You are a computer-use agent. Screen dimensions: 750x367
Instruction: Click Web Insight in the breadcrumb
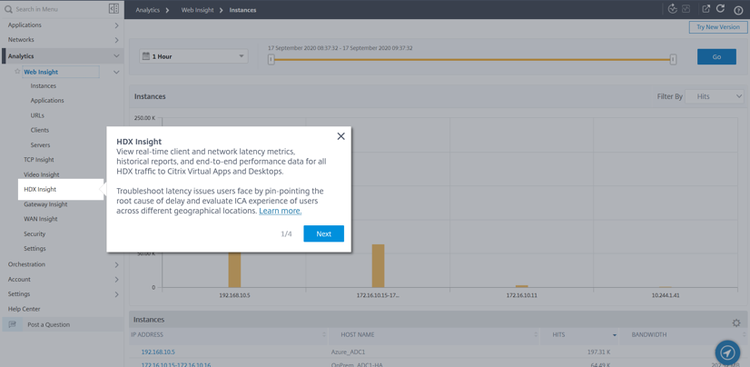coord(198,10)
